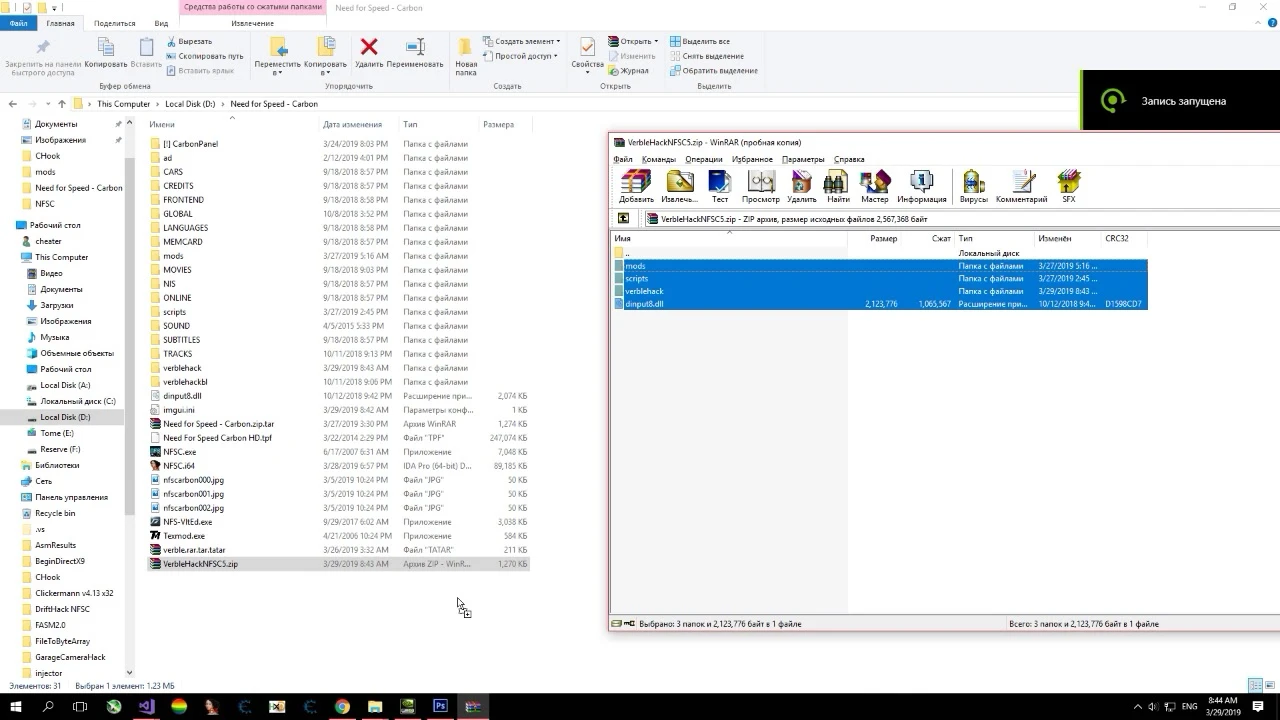Show archive Информация (Info) in WinRAR

pyautogui.click(x=921, y=186)
